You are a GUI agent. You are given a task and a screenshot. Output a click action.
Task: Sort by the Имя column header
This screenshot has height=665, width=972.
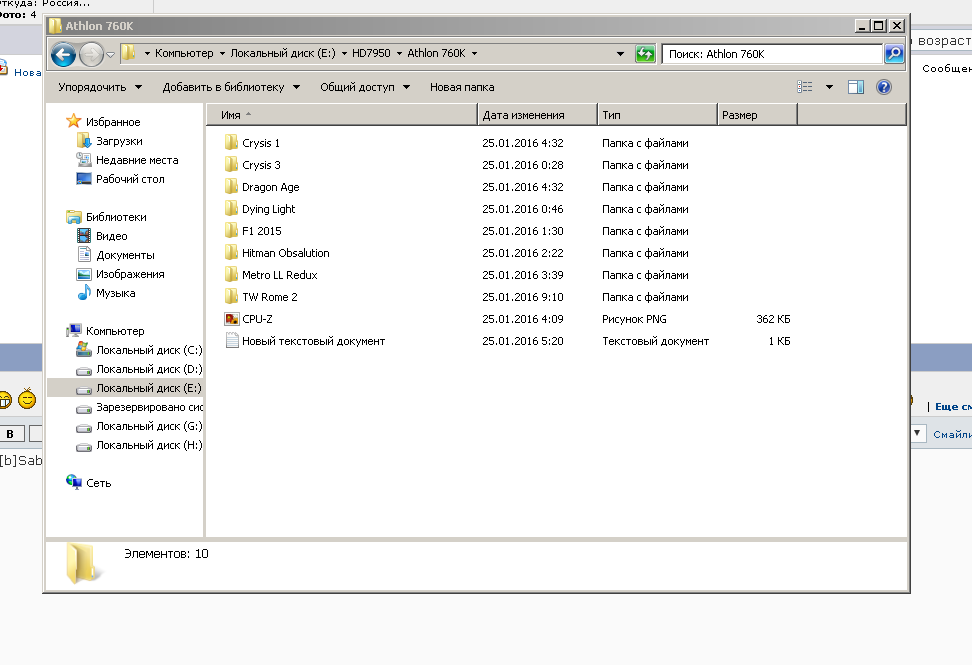click(342, 115)
